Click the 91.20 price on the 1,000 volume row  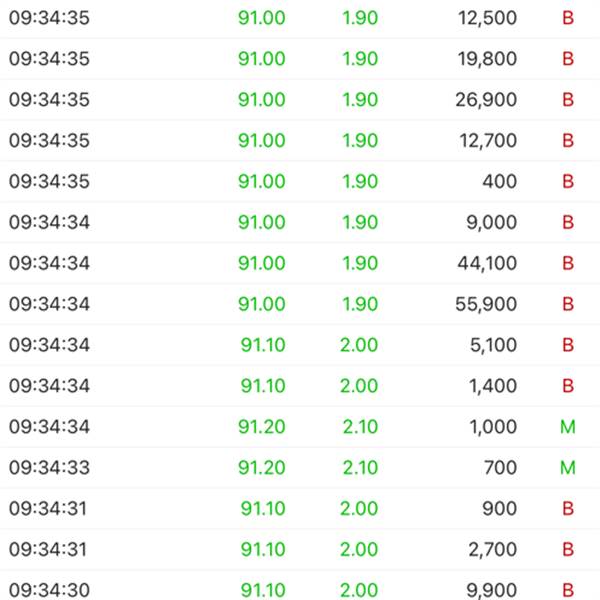262,427
